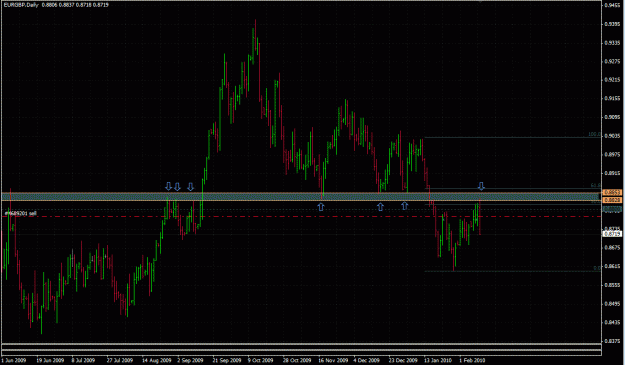625x365 pixels.
Task: Click the '8 Jul 2009' date label
Action: click(83, 360)
